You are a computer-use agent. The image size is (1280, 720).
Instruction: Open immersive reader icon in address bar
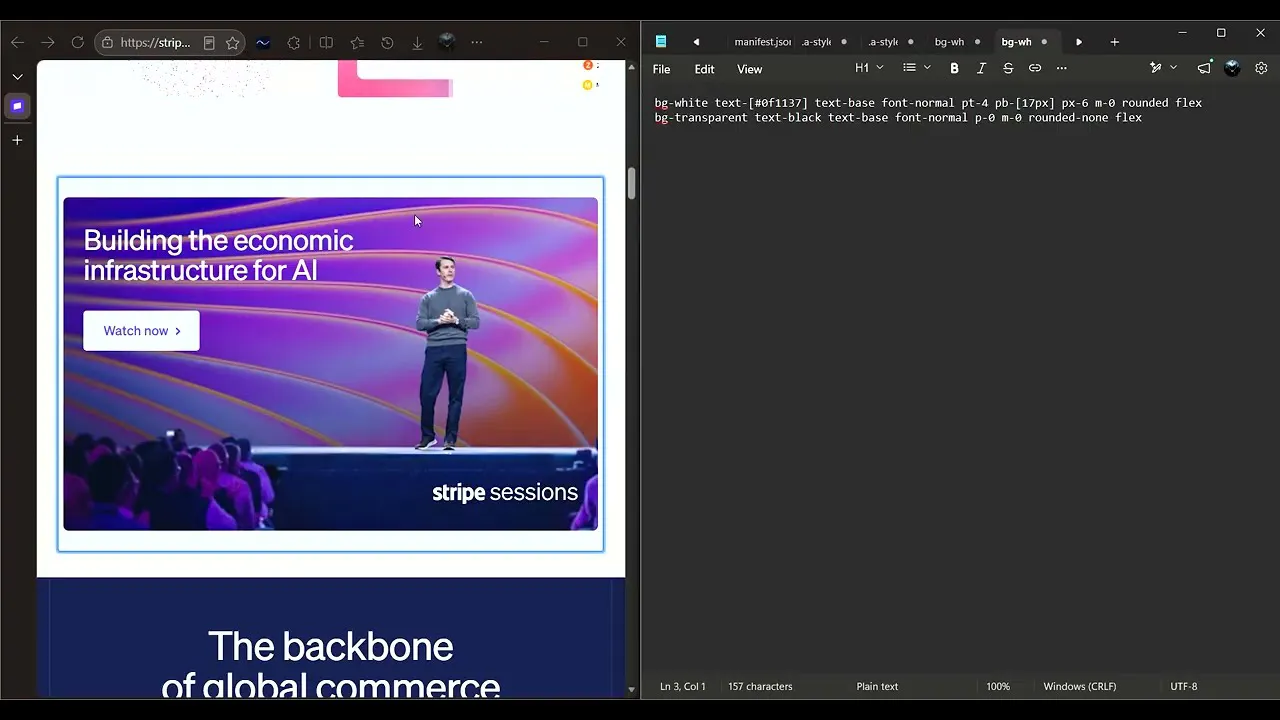coord(209,43)
